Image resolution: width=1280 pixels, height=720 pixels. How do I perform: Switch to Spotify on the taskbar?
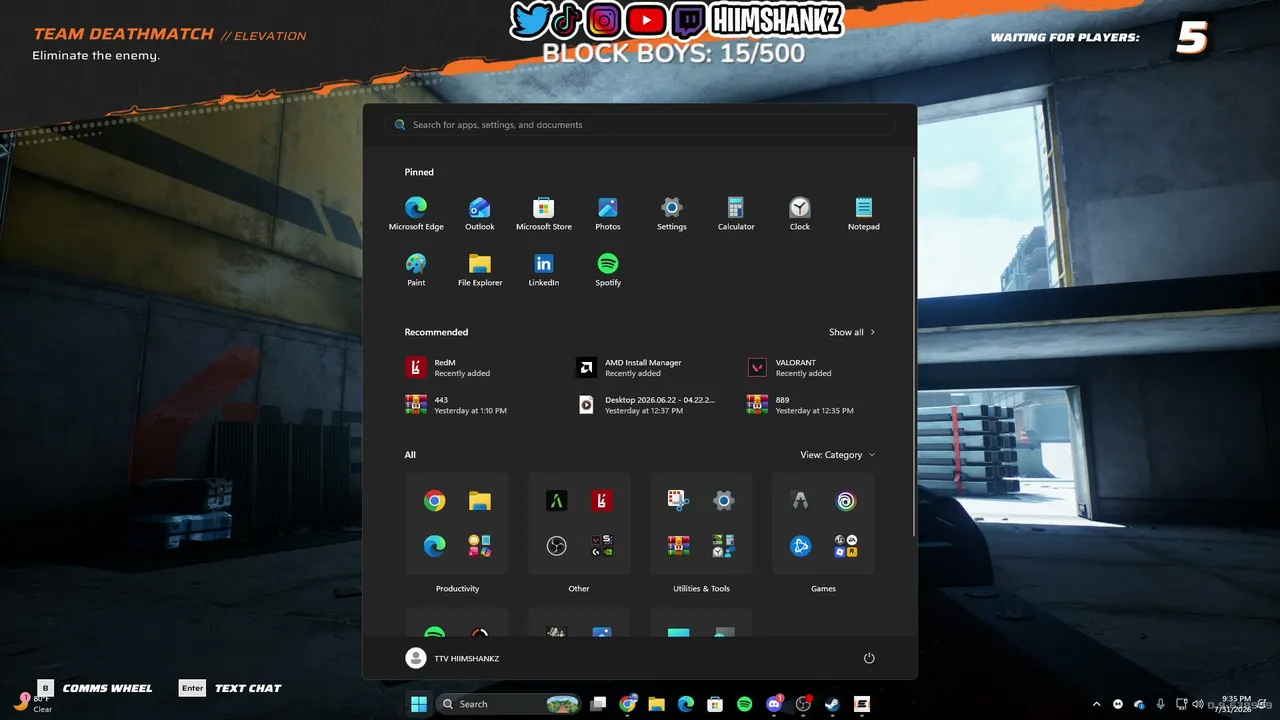(744, 704)
